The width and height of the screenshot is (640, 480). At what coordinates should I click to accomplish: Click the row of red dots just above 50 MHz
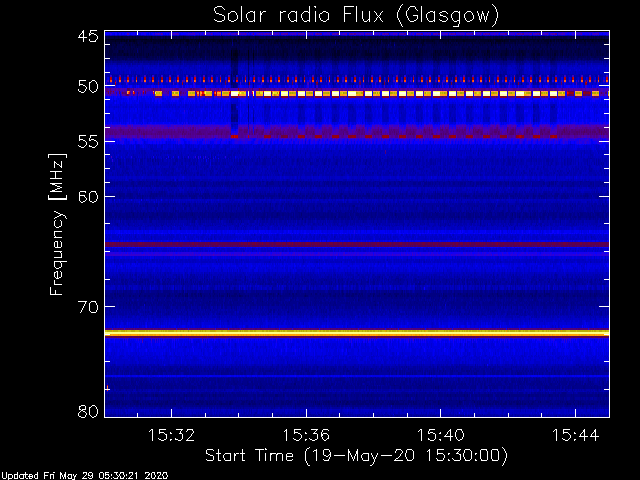[357, 79]
